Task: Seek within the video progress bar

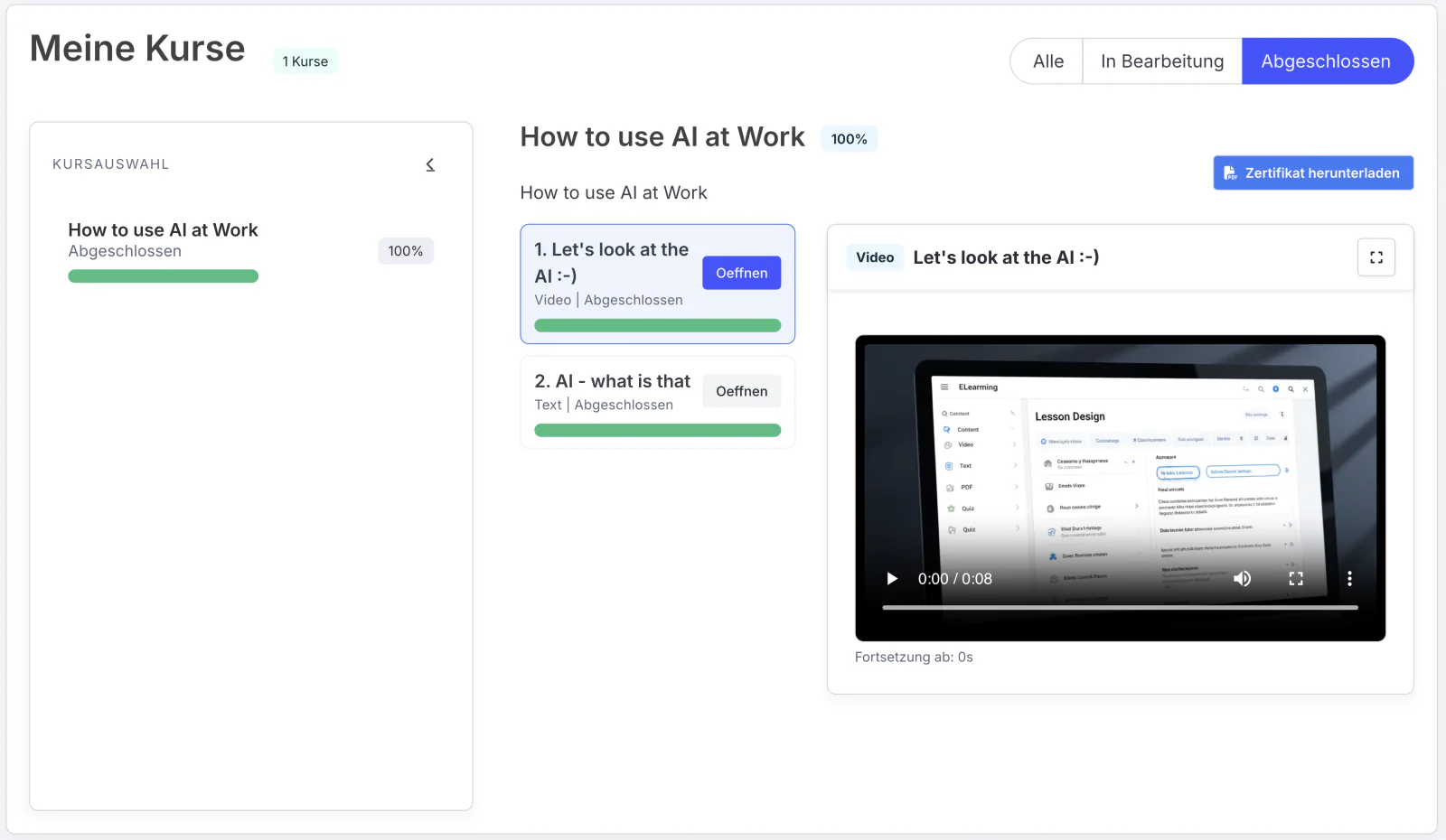Action: pos(1120,608)
